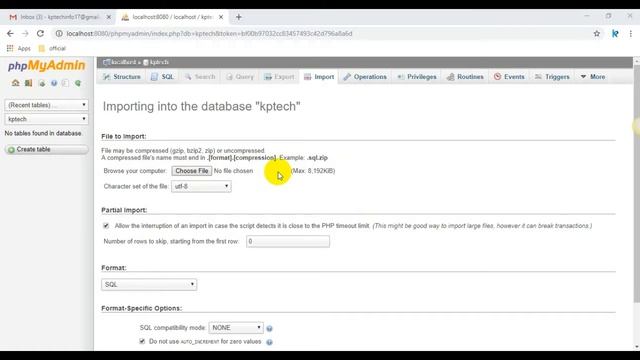This screenshot has height=360, width=640.
Task: Switch to the SQL tab
Action: [x=162, y=77]
